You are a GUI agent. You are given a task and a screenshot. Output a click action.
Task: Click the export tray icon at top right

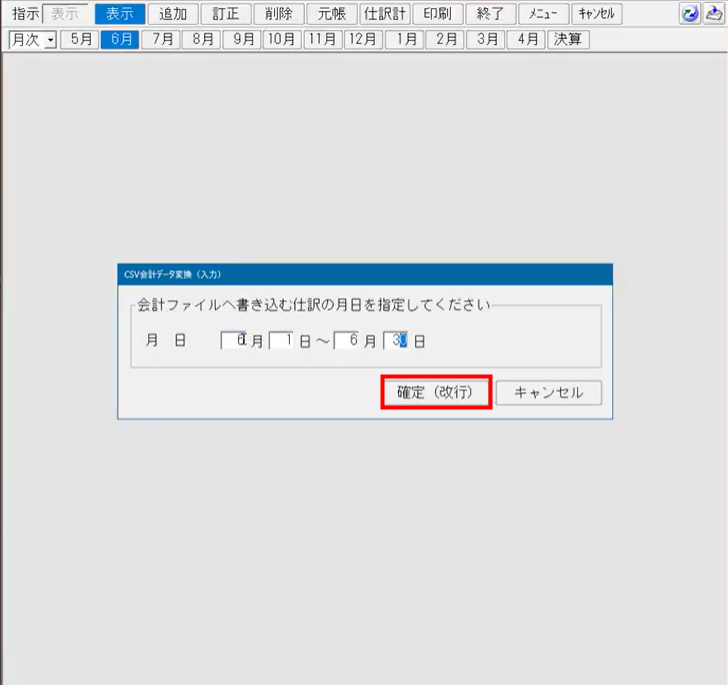tap(714, 14)
